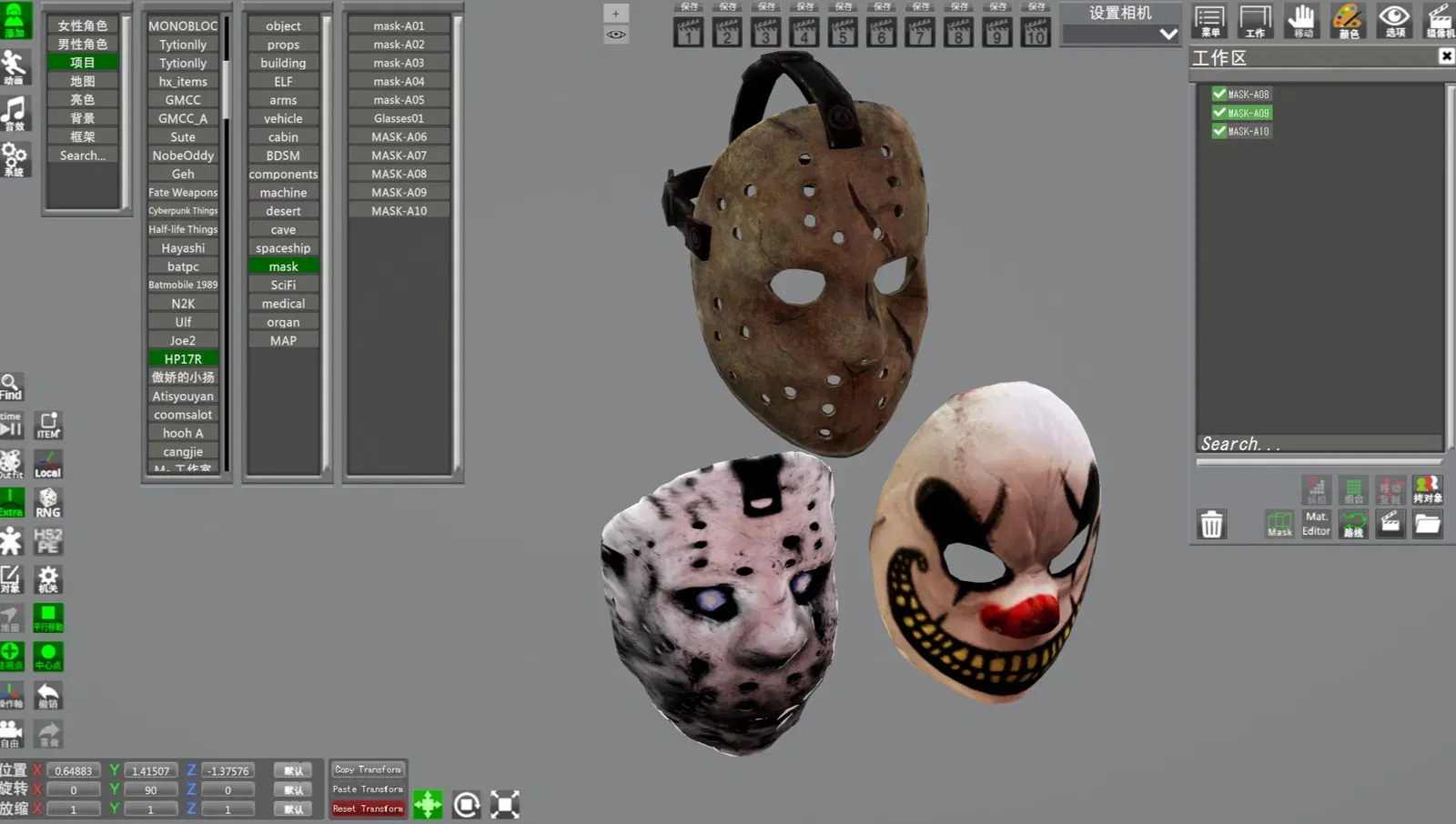Click the Mask cube icon
Screen dimensions: 1456x824
[x=1279, y=524]
